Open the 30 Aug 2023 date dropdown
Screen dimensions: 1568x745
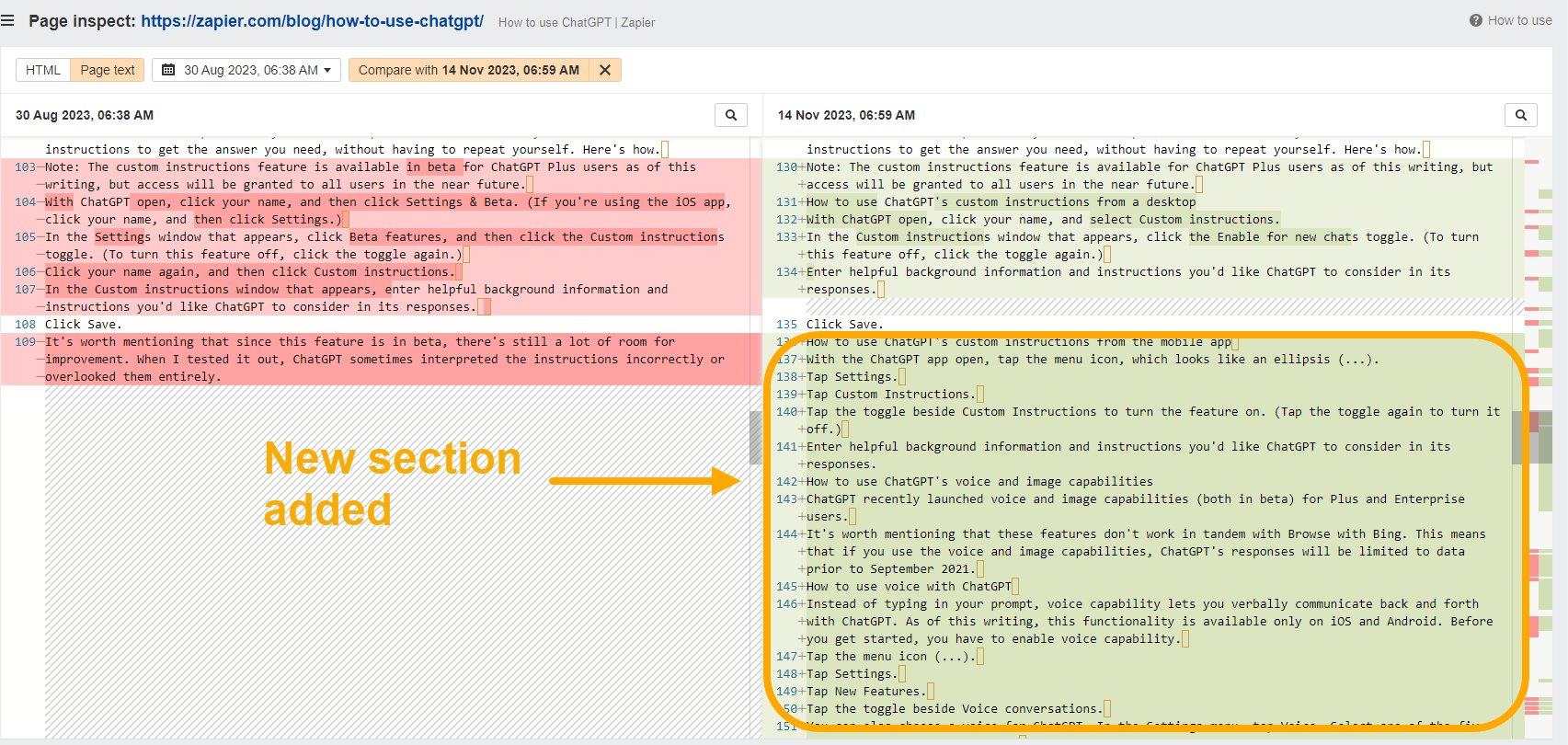pos(246,70)
